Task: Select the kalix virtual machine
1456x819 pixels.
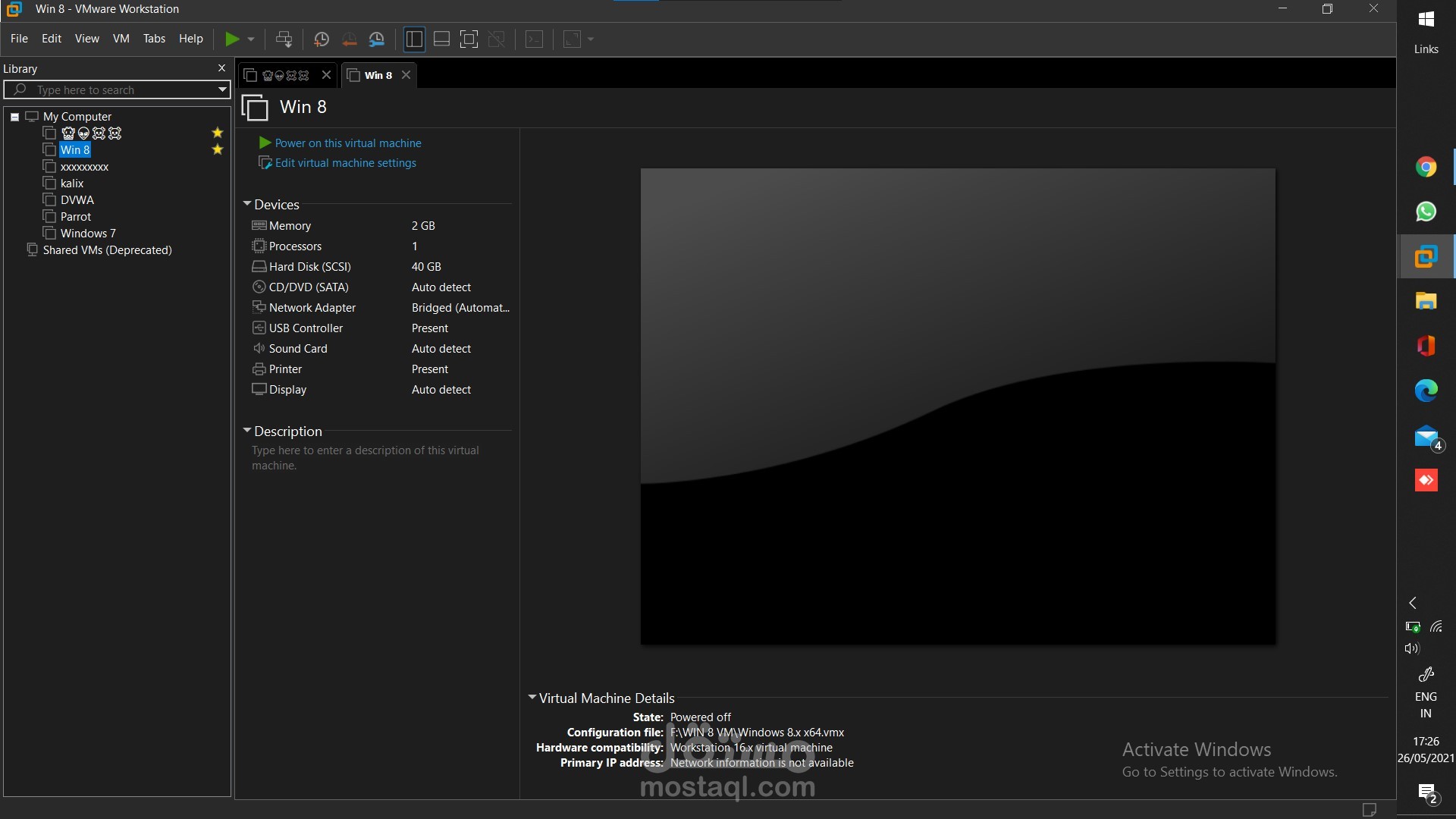Action: point(72,184)
